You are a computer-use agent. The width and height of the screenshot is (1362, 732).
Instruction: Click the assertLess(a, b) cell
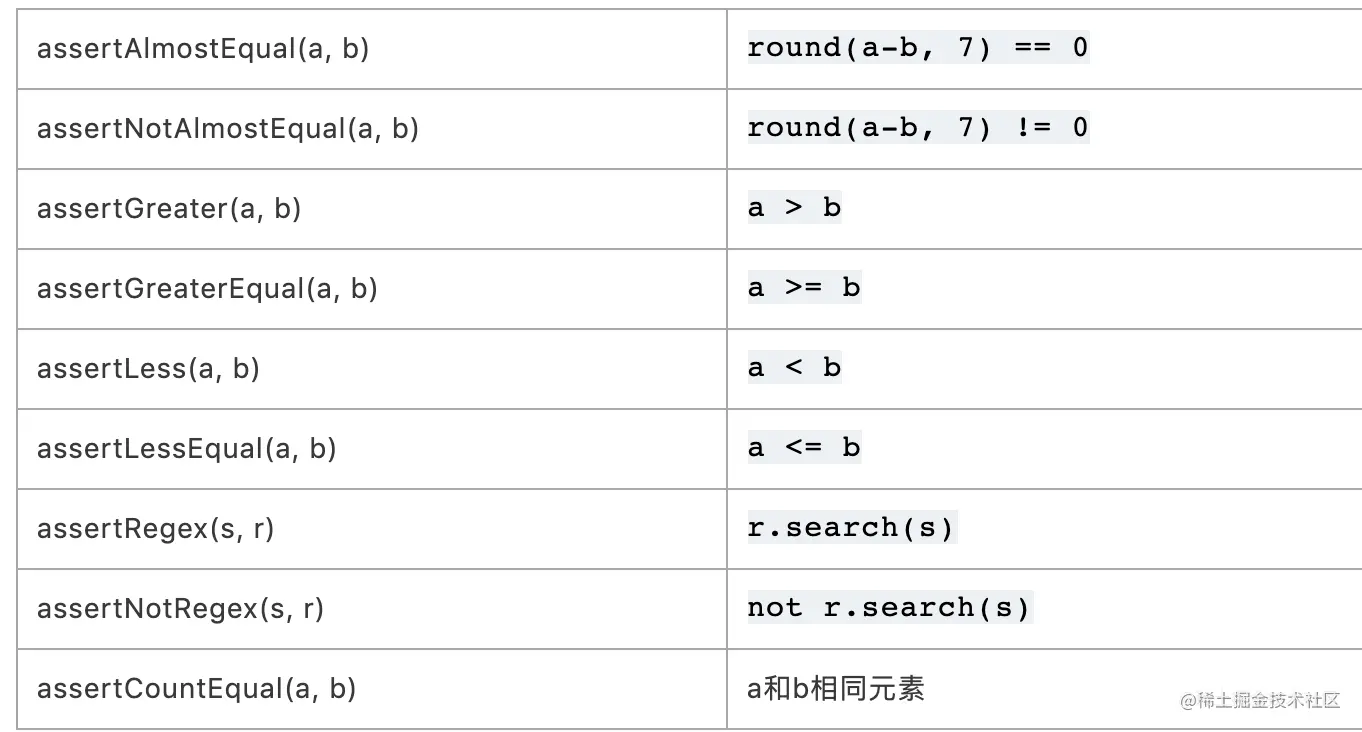coord(148,368)
